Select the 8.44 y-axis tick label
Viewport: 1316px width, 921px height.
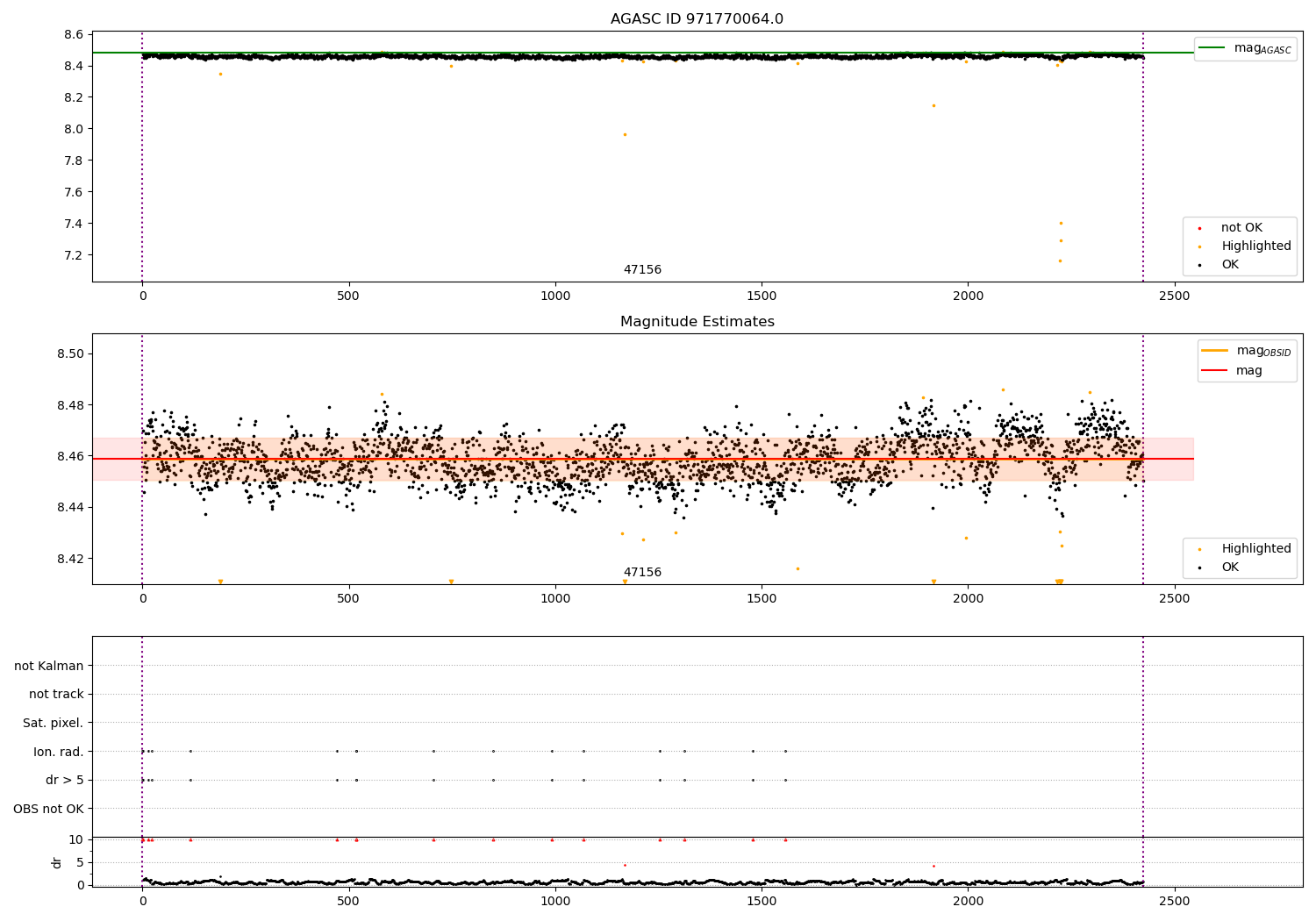point(71,508)
